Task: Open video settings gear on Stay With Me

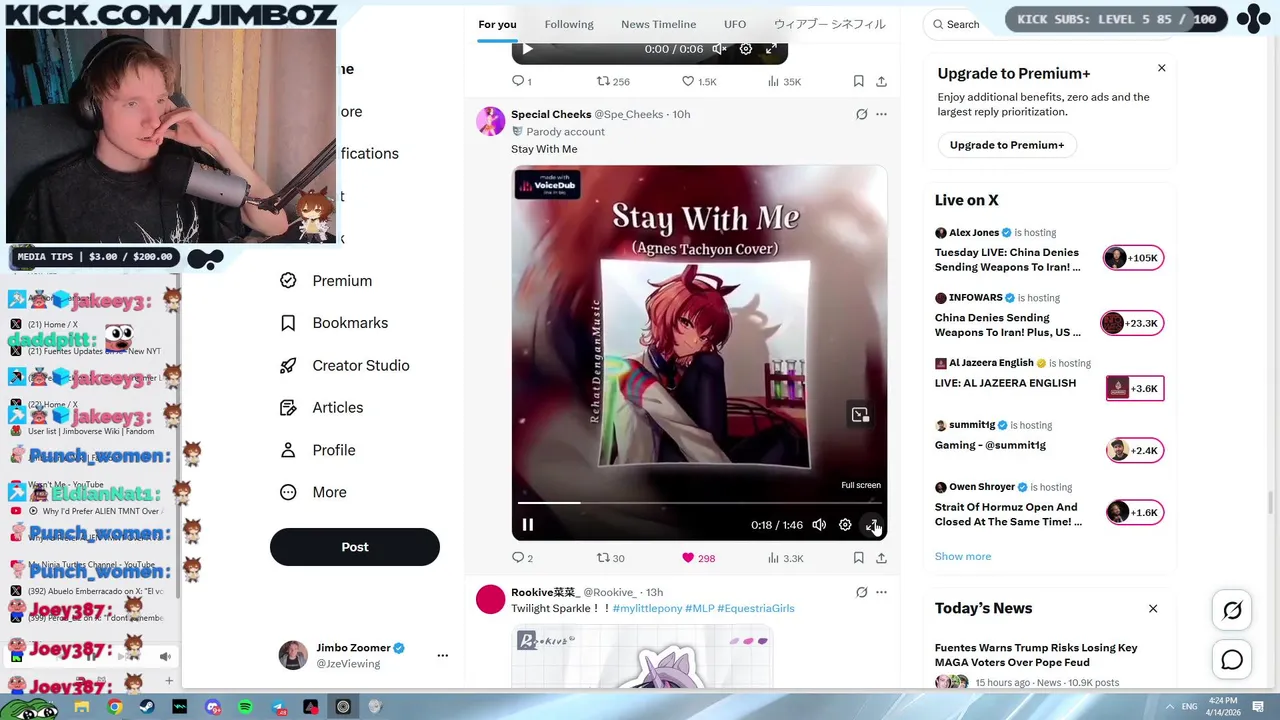Action: tap(845, 525)
